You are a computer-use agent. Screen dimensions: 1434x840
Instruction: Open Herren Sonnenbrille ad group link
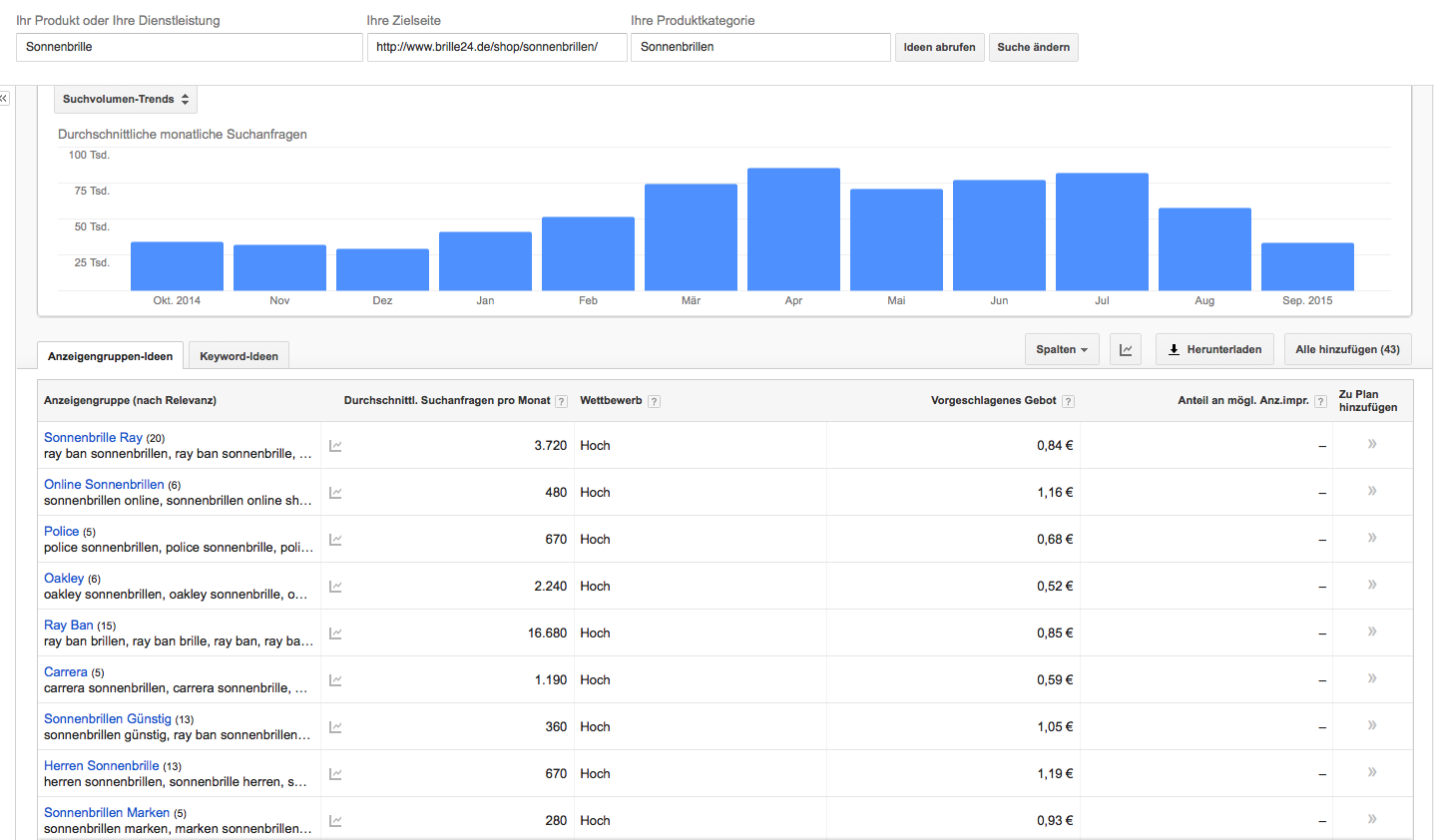102,765
